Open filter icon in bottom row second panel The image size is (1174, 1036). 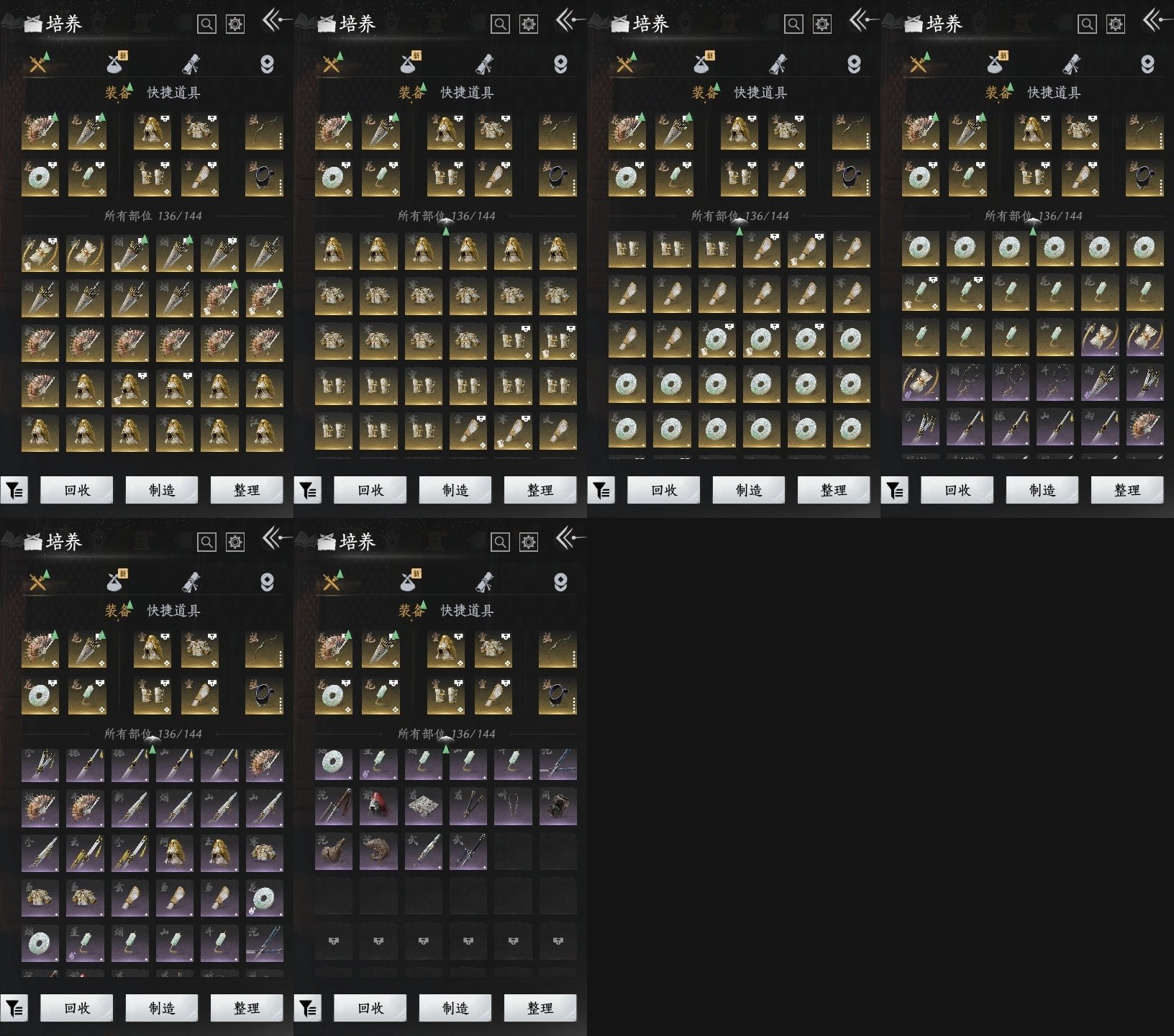[x=308, y=1009]
